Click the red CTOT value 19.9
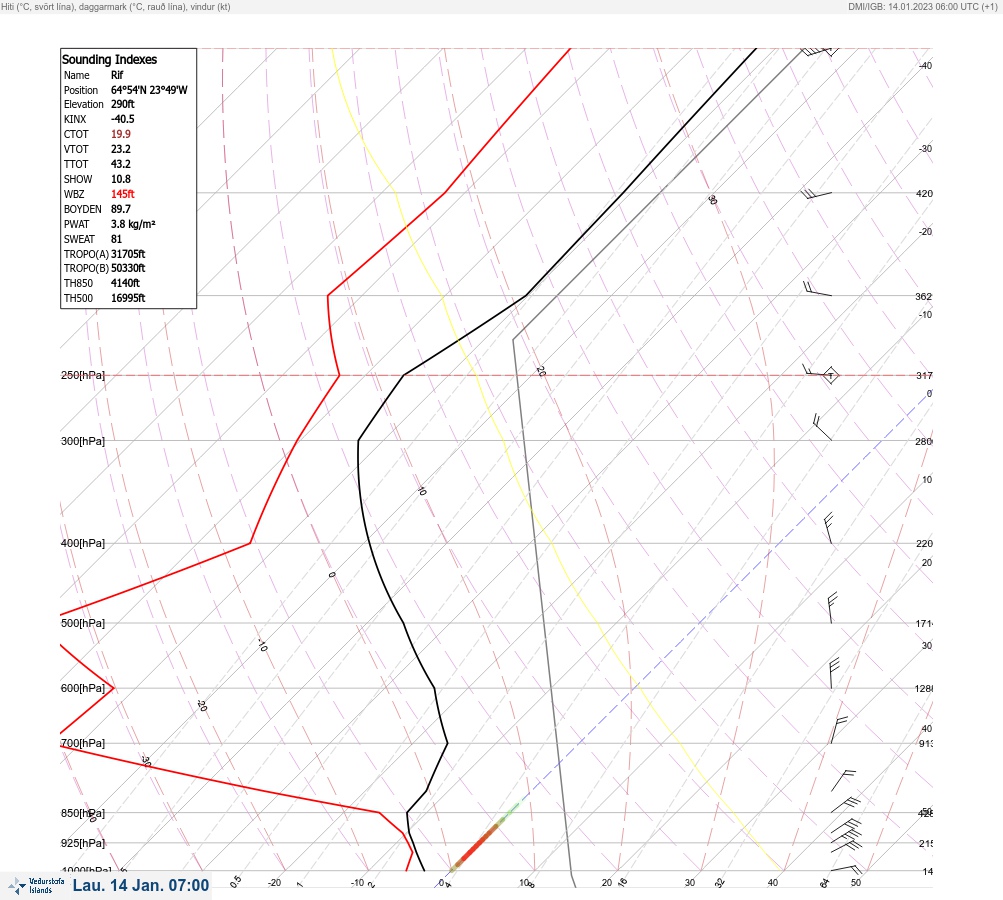This screenshot has width=1003, height=900. pos(121,134)
